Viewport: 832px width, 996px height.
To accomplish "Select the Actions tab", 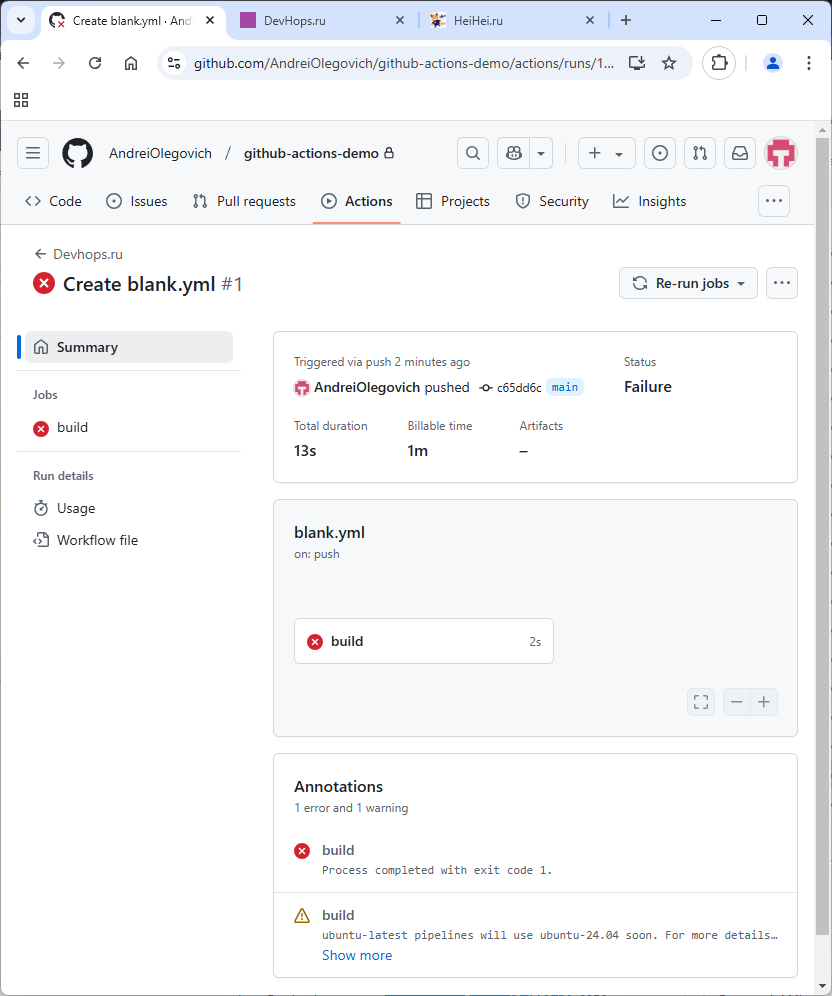I will tap(356, 201).
